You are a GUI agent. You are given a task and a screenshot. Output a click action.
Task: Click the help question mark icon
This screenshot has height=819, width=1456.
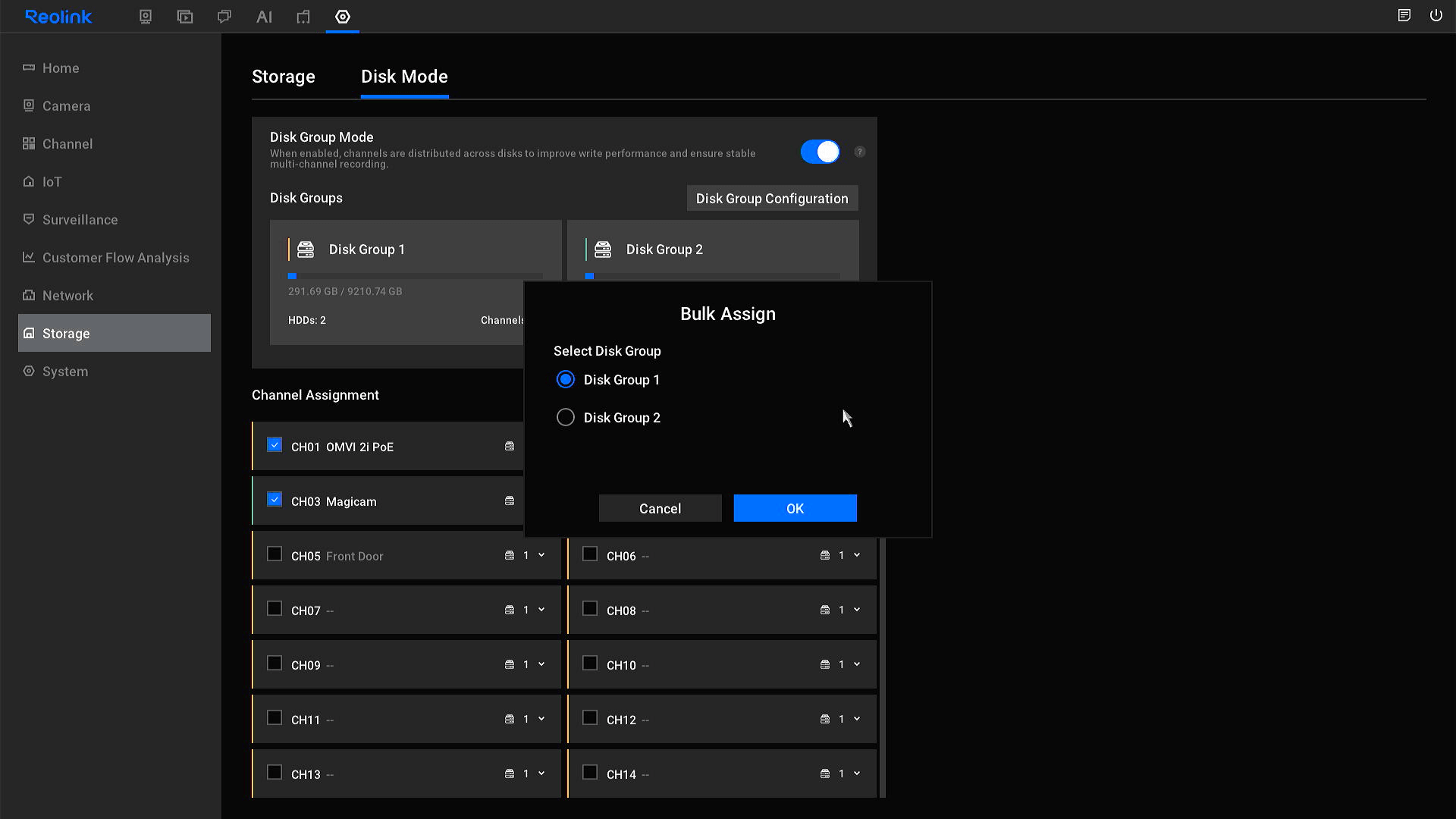[859, 152]
